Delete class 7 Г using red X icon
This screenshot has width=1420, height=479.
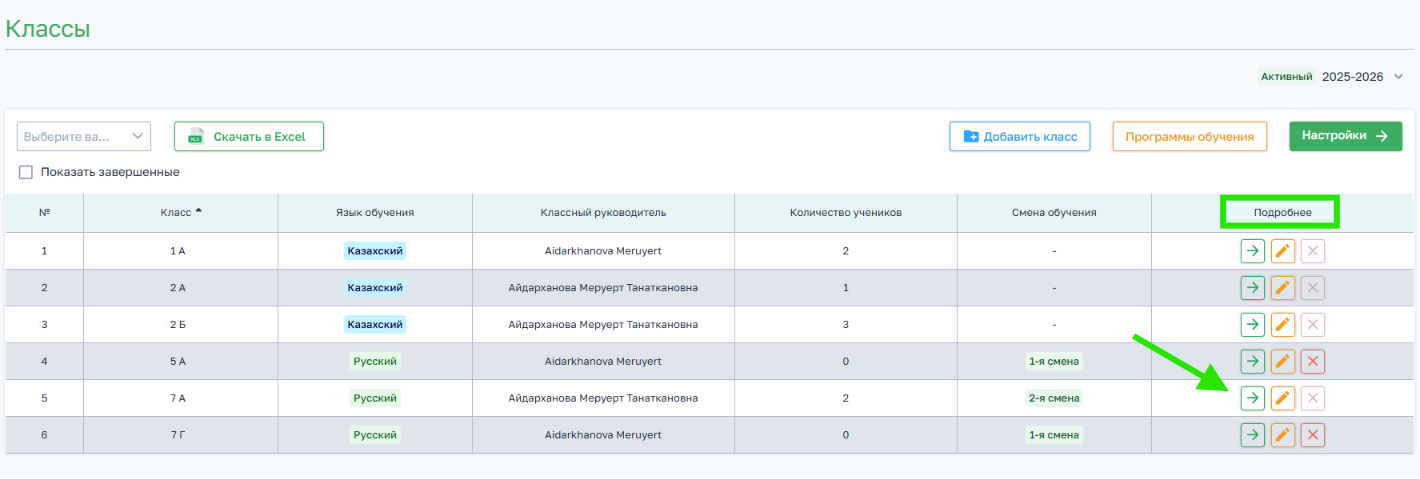coord(1313,435)
